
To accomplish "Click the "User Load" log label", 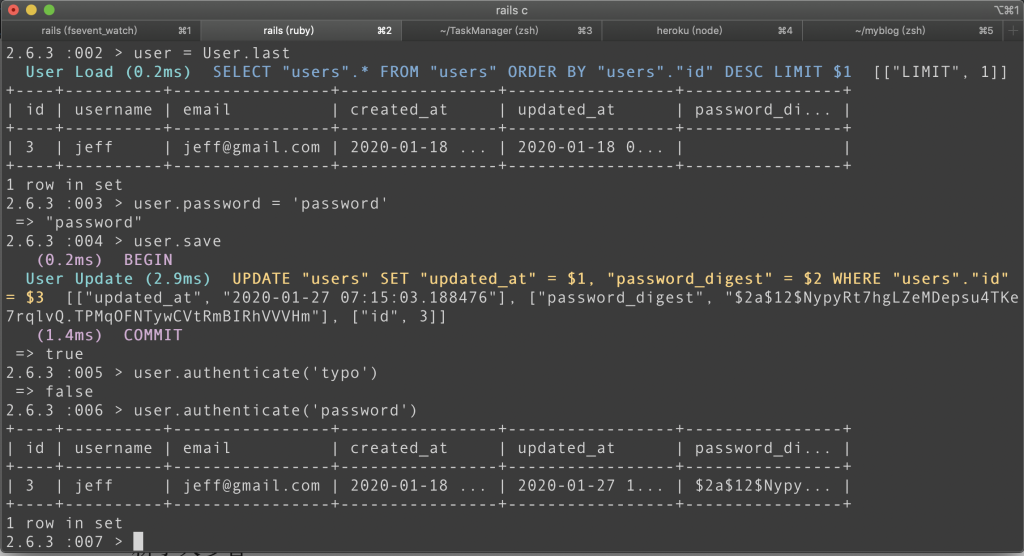I will click(x=69, y=72).
